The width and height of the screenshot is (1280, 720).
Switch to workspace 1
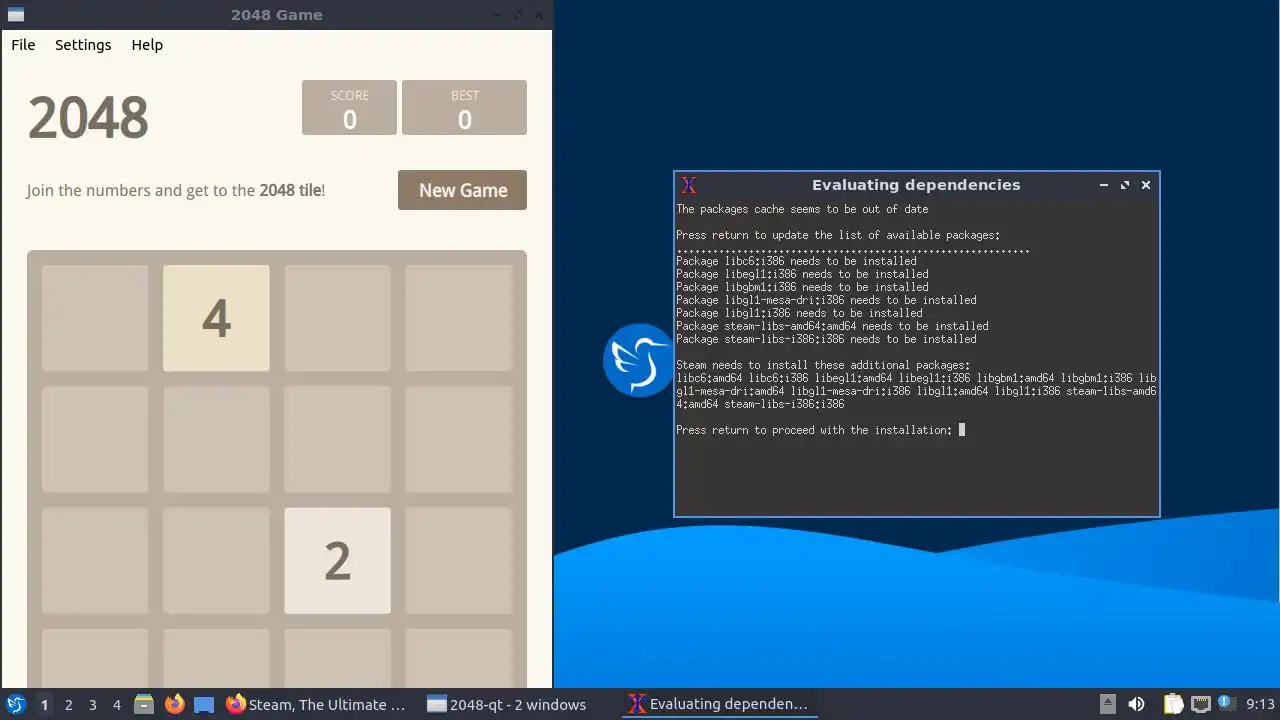(x=44, y=705)
